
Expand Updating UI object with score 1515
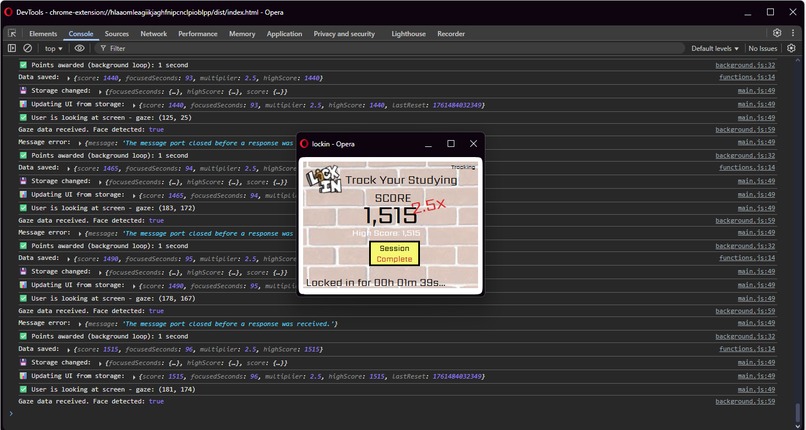pyautogui.click(x=135, y=377)
